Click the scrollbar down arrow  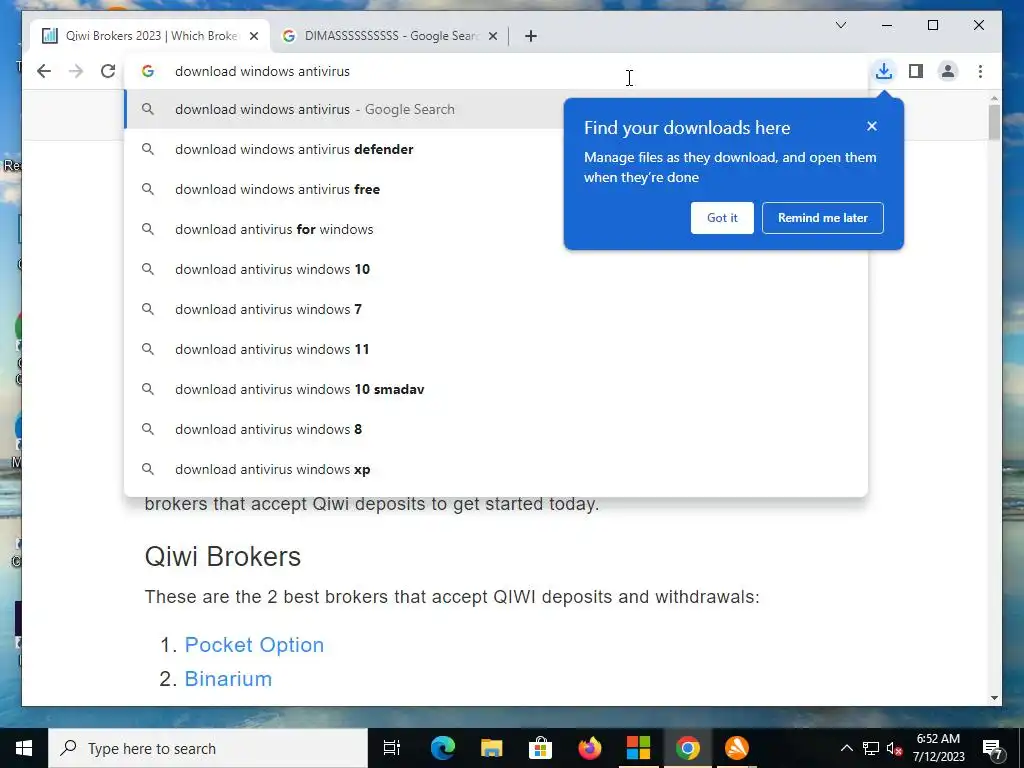pyautogui.click(x=994, y=697)
